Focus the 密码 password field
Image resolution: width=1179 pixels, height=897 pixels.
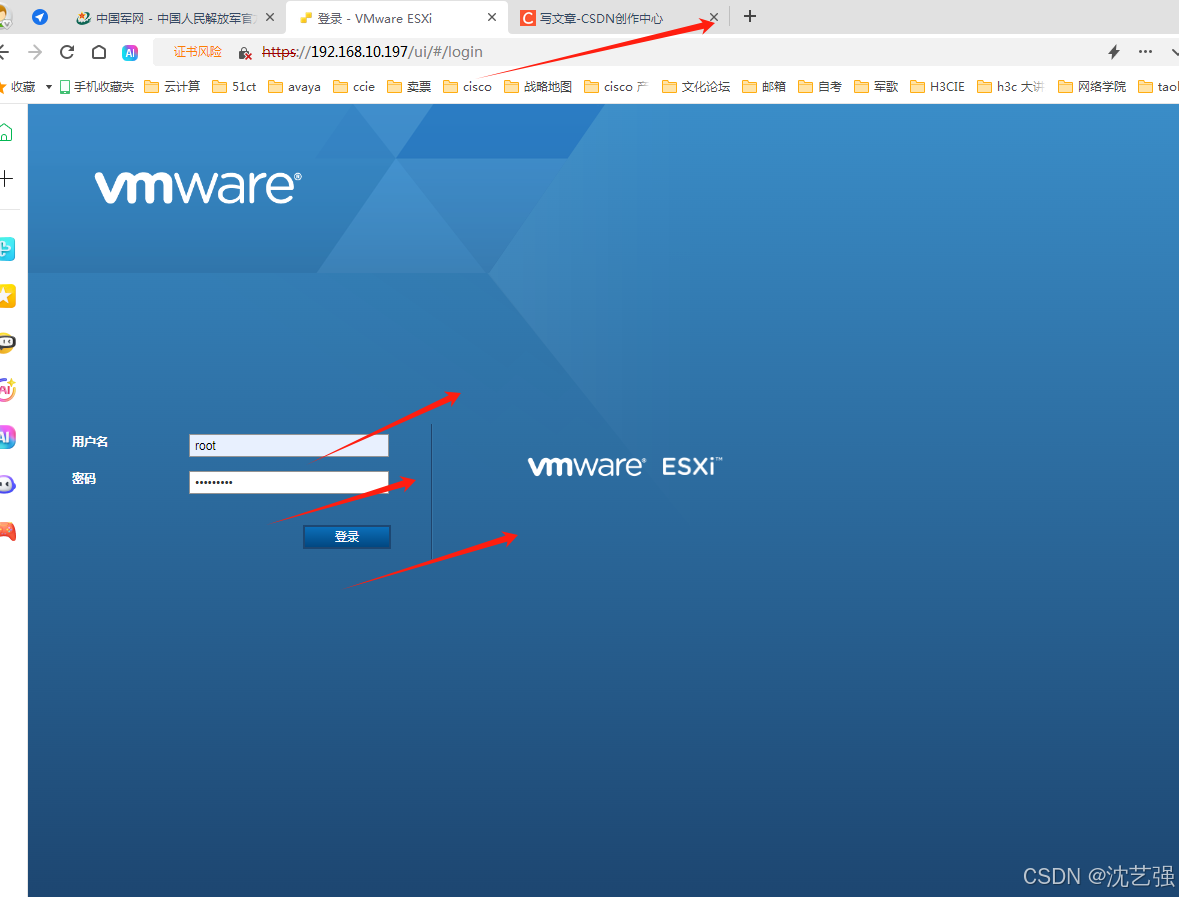289,482
